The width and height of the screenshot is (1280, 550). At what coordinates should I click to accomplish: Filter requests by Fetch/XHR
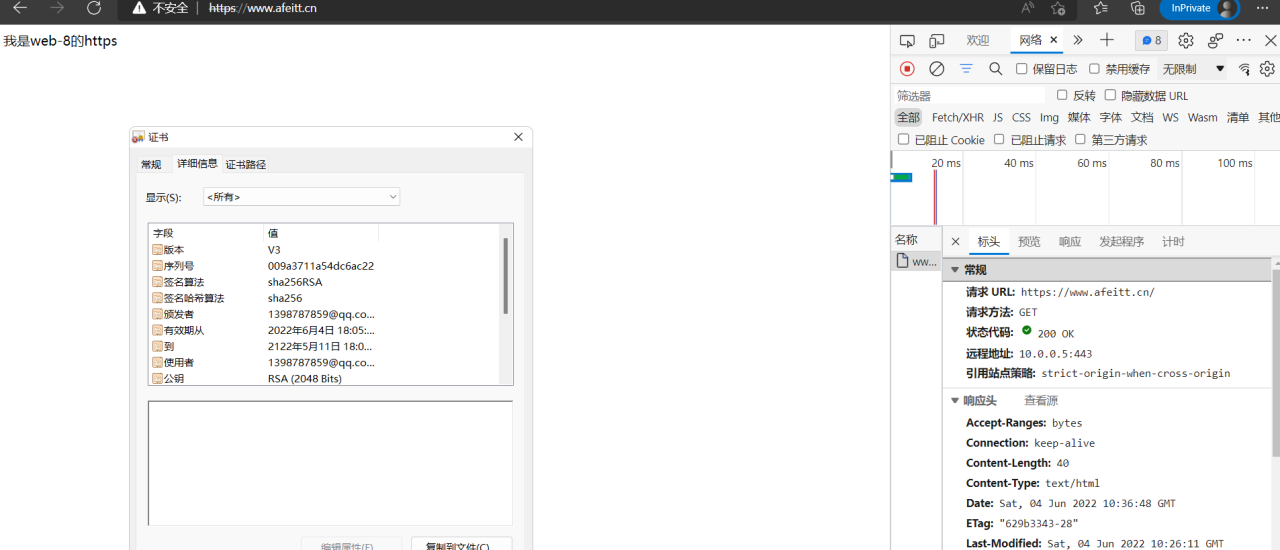coord(958,117)
